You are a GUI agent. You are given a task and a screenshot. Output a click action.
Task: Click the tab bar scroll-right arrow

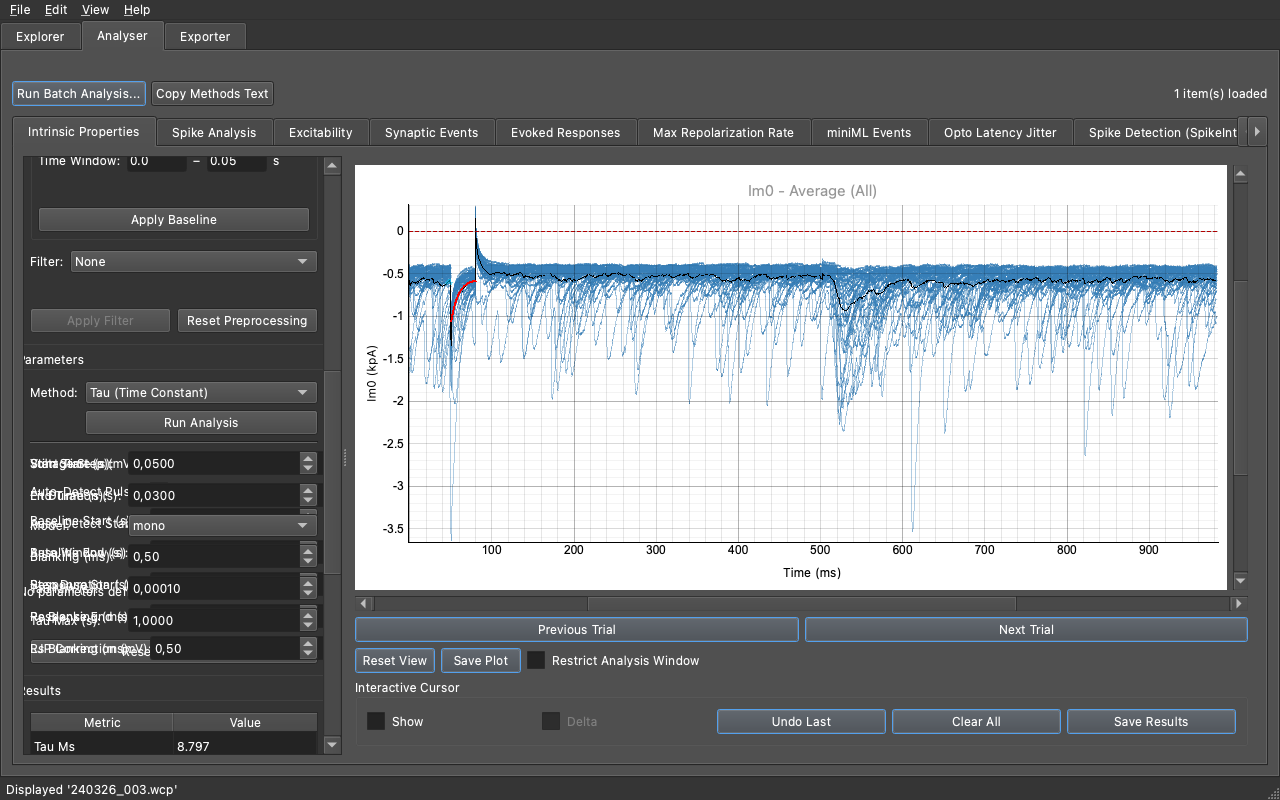coord(1258,132)
